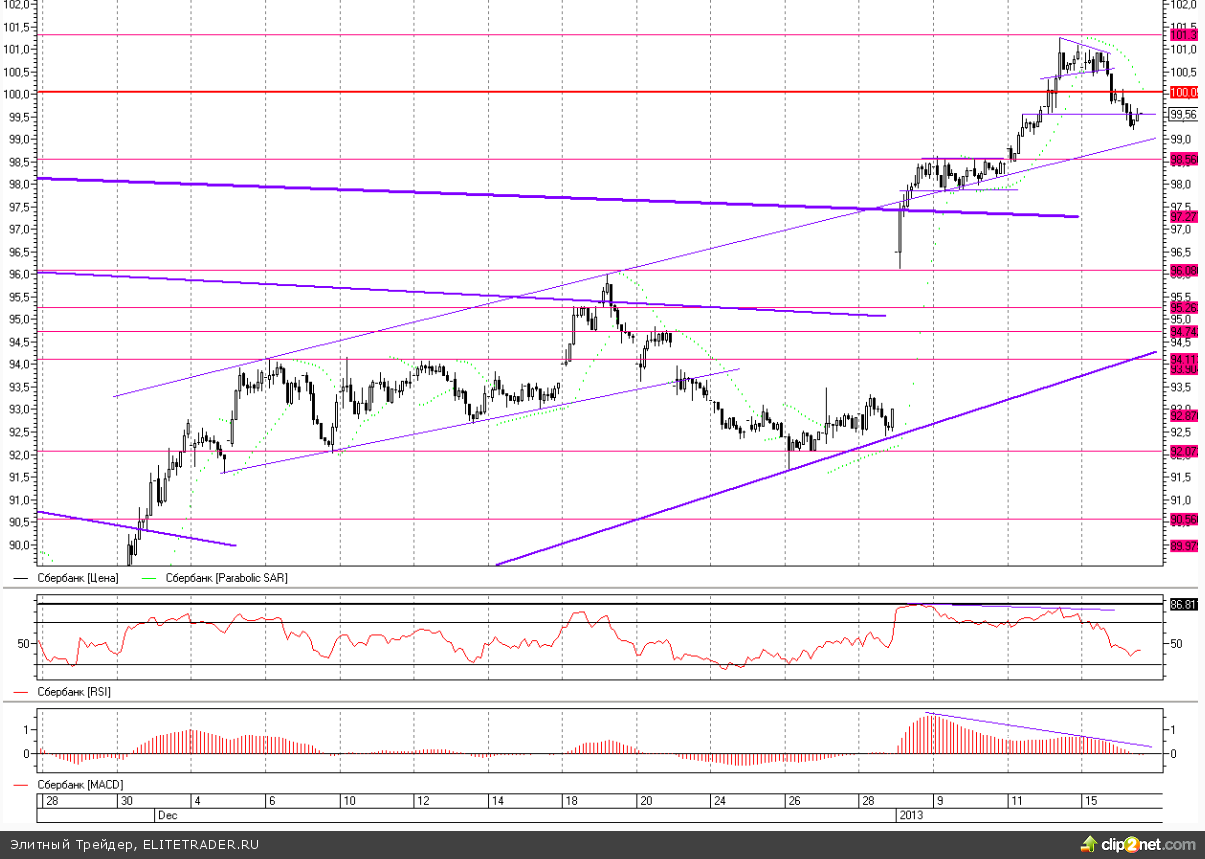Viewport: 1205px width, 859px height.
Task: Click the Сбербанк [Parabolic SAR] legend entry
Action: (x=215, y=578)
